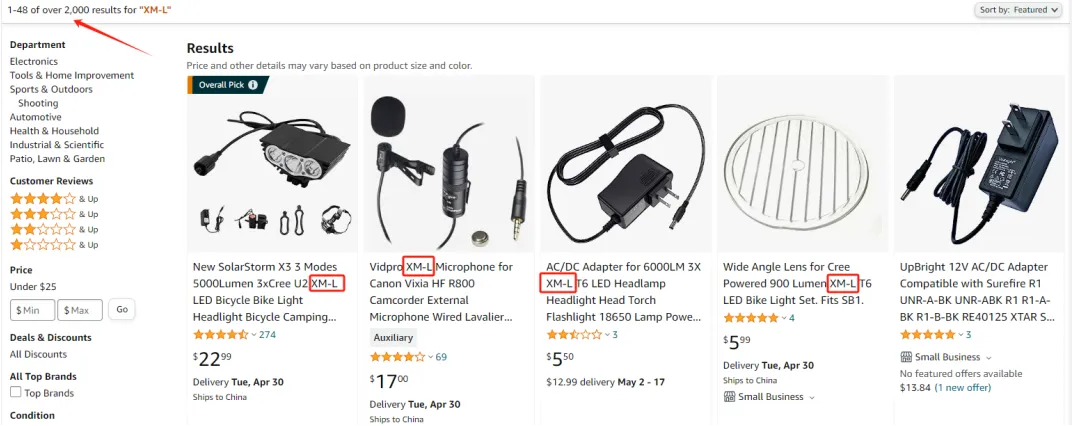Click the Vidpro microphone star rating
Screen dimensions: 1073x426
coord(399,357)
